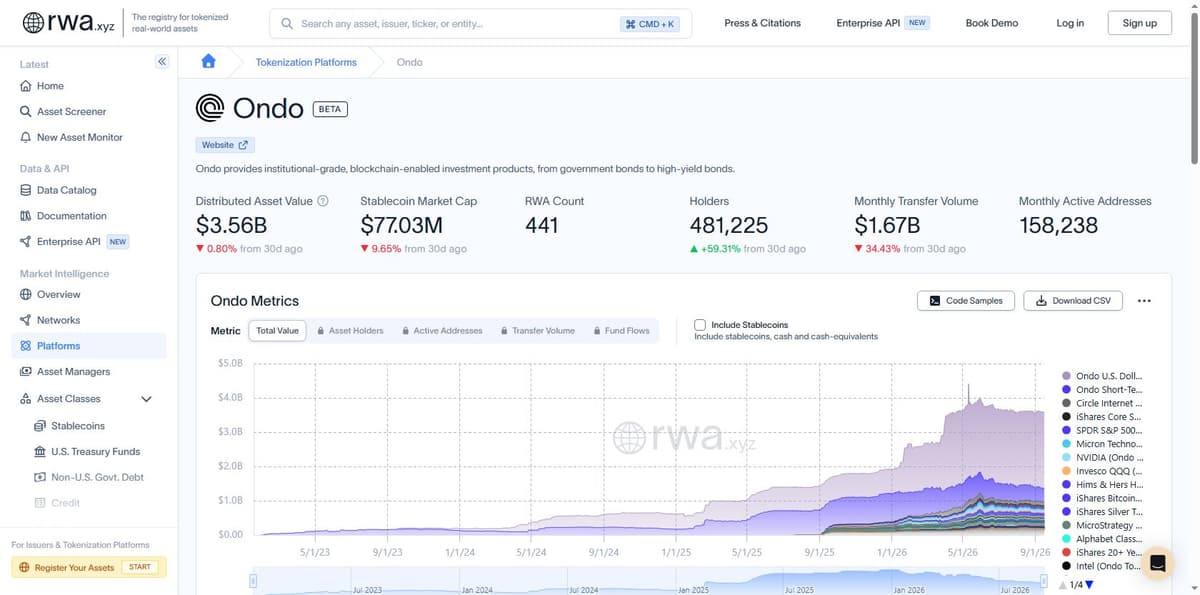Open sidebar Enterprise API entry
This screenshot has width=1200, height=595.
[74, 242]
